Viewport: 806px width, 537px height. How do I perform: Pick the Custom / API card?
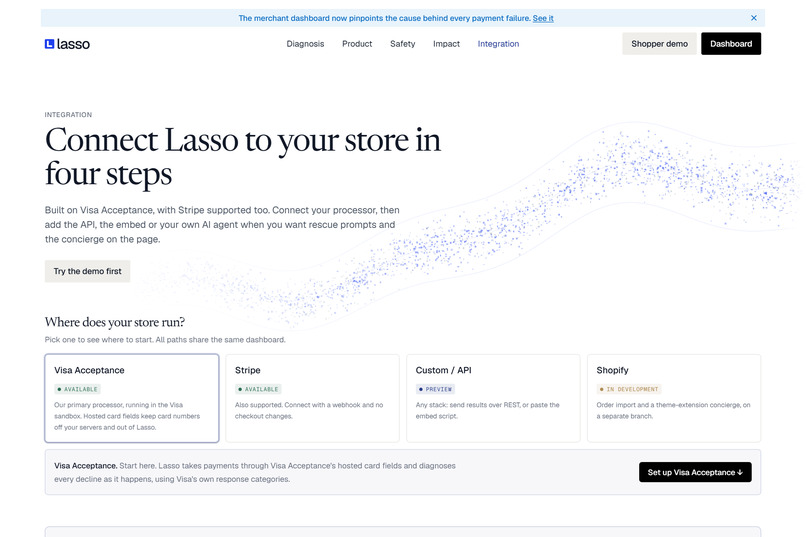[x=493, y=398]
